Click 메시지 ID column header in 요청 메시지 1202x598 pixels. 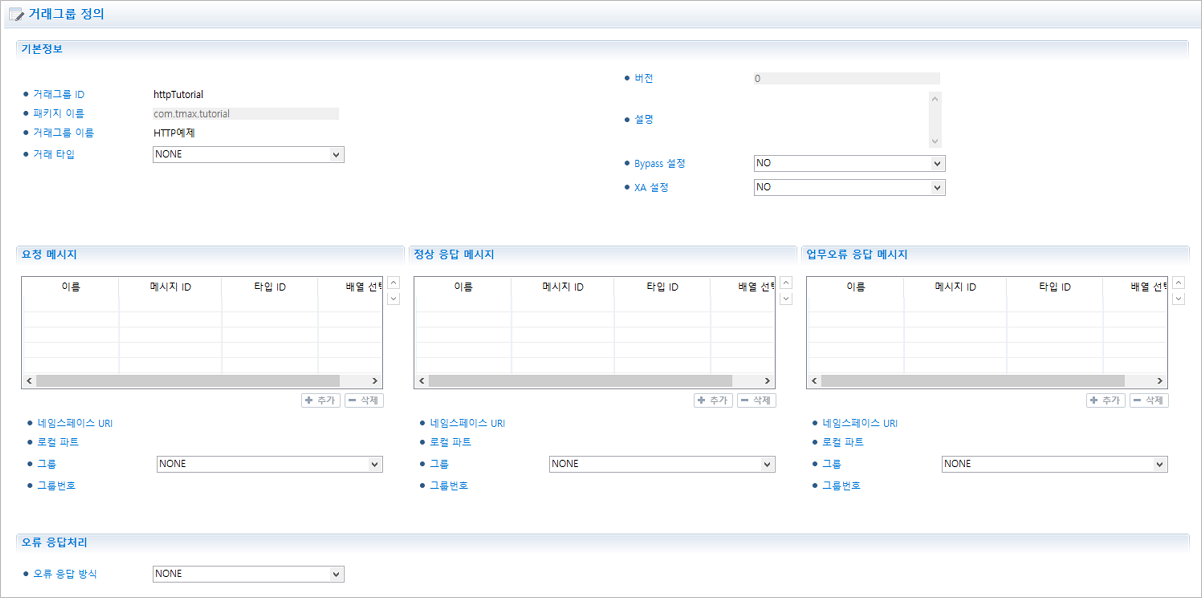point(170,287)
